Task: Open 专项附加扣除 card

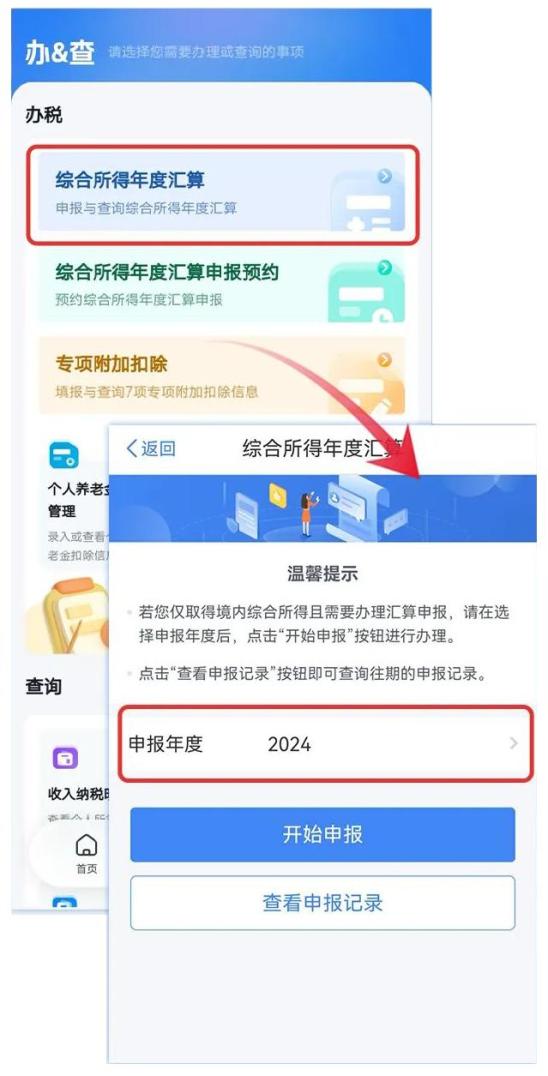Action: pos(222,375)
